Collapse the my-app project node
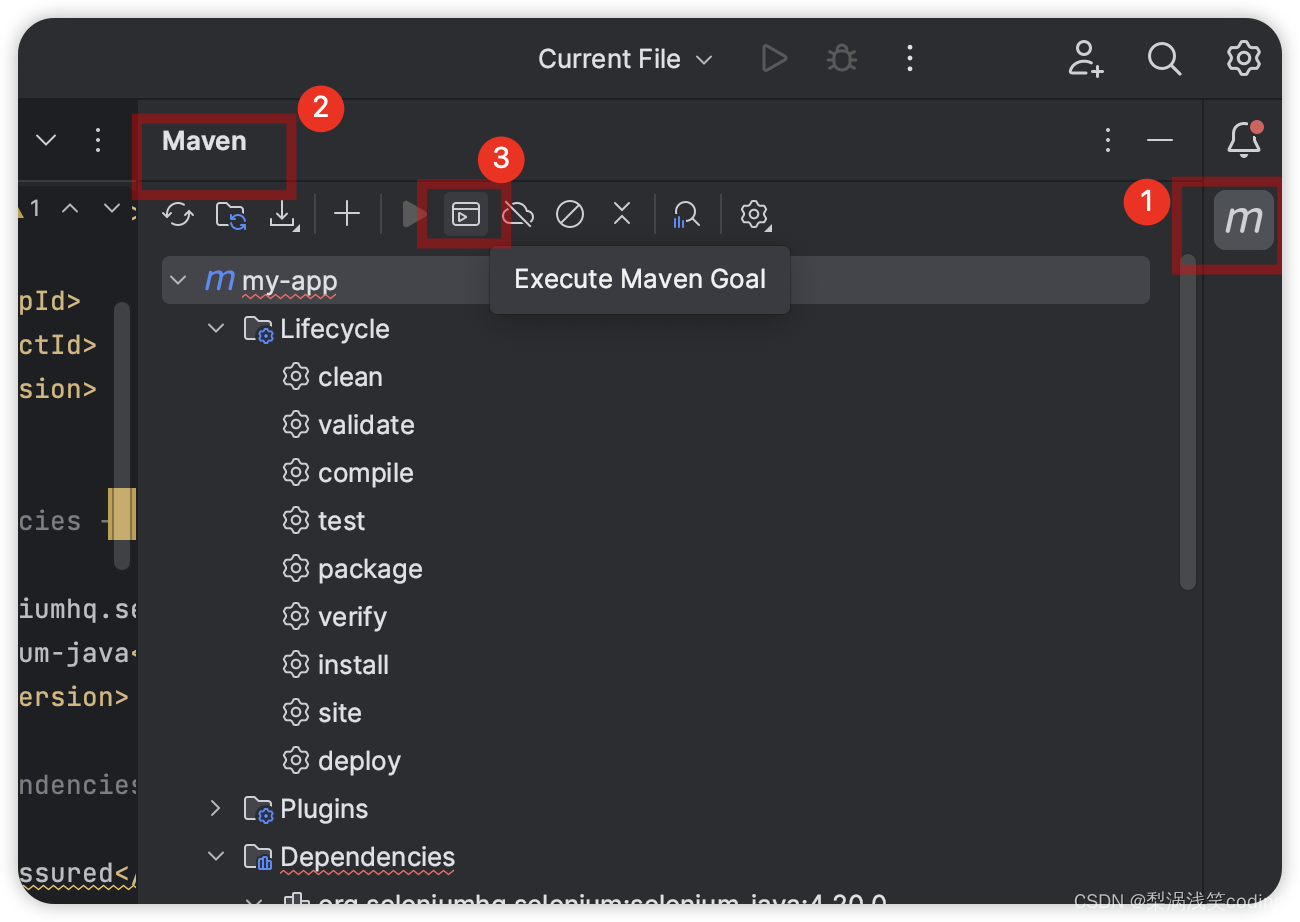 (x=179, y=280)
